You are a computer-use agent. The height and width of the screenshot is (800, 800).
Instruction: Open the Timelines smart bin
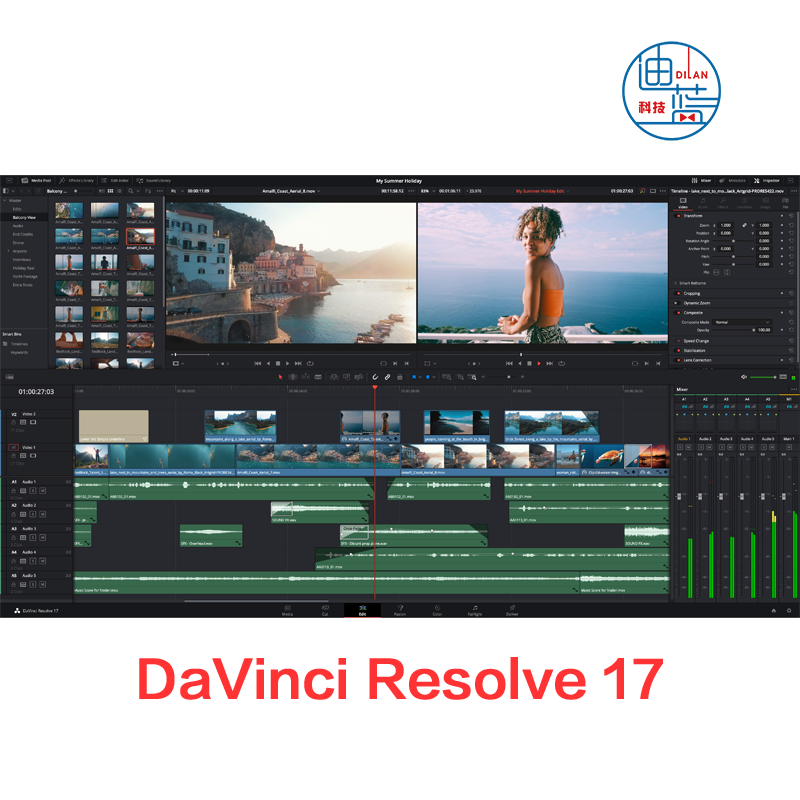tap(19, 344)
